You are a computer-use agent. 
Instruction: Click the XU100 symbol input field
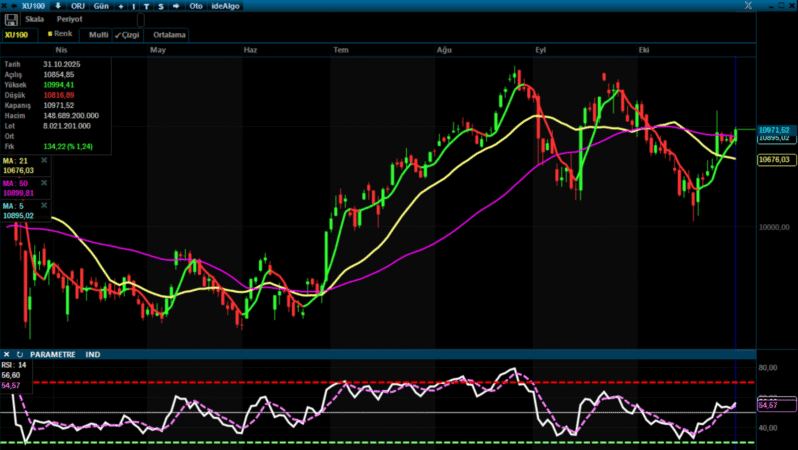[x=19, y=34]
